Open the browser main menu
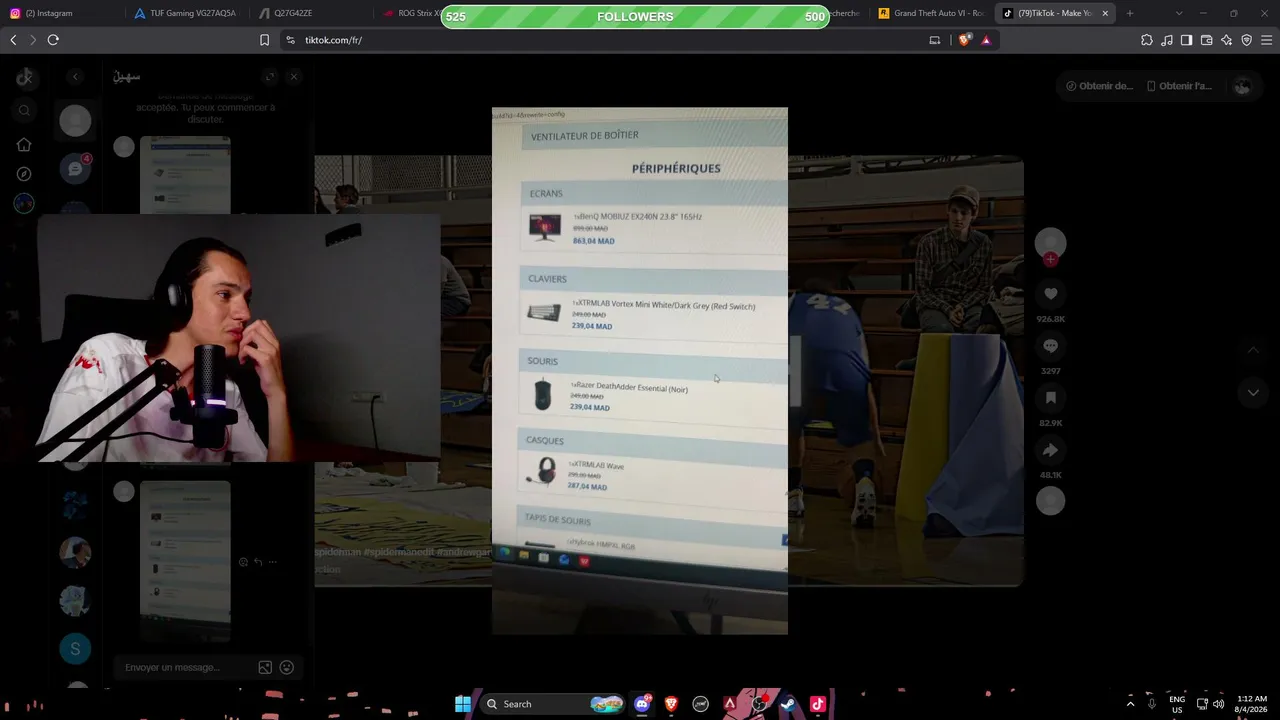This screenshot has width=1280, height=720. 1267,40
